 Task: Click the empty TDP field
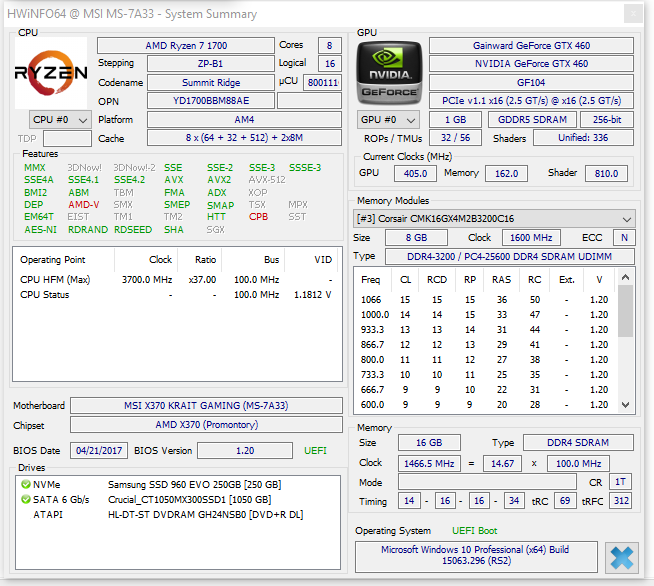(x=68, y=138)
